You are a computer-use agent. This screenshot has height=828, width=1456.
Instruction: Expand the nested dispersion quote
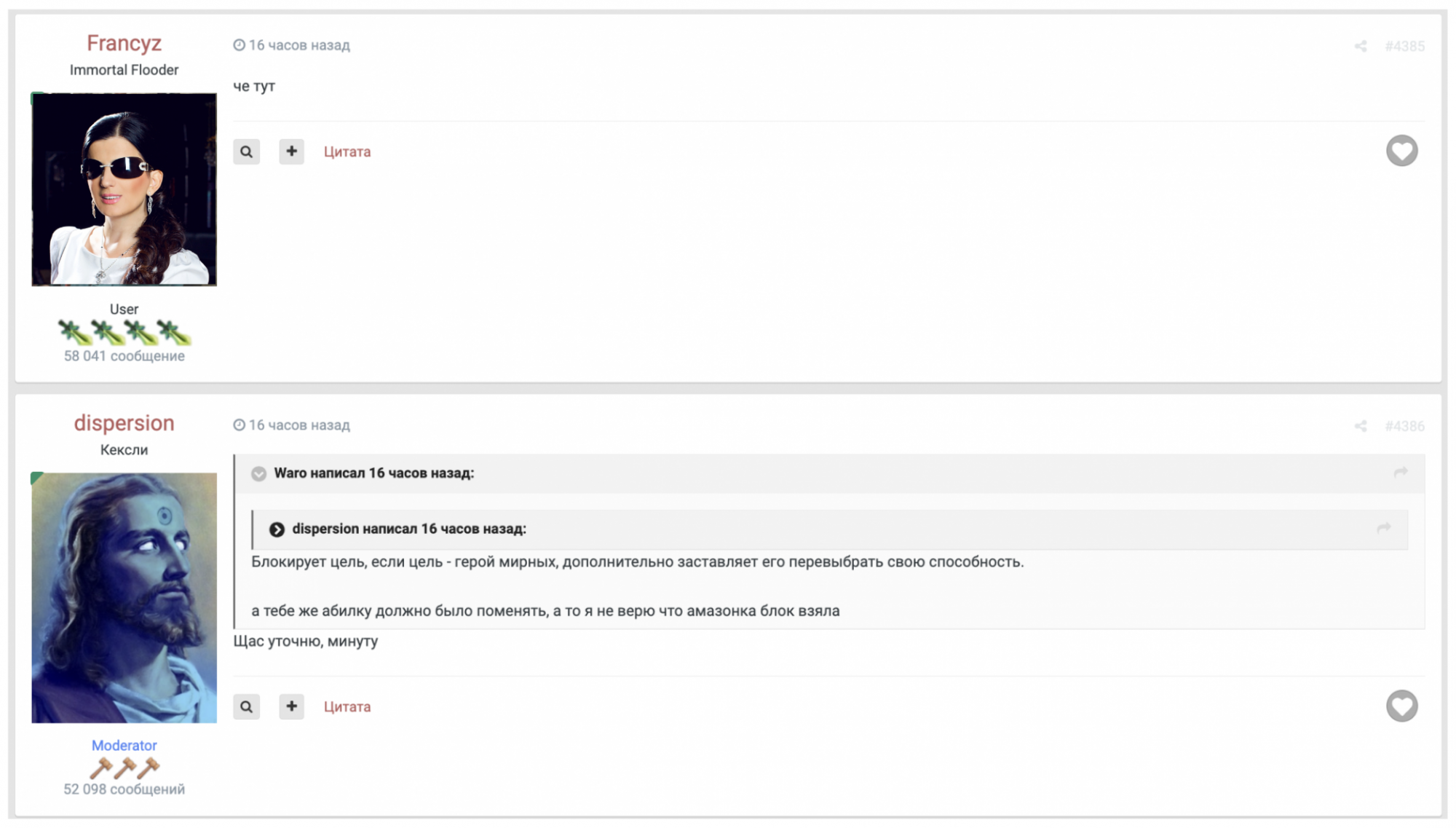[277, 529]
